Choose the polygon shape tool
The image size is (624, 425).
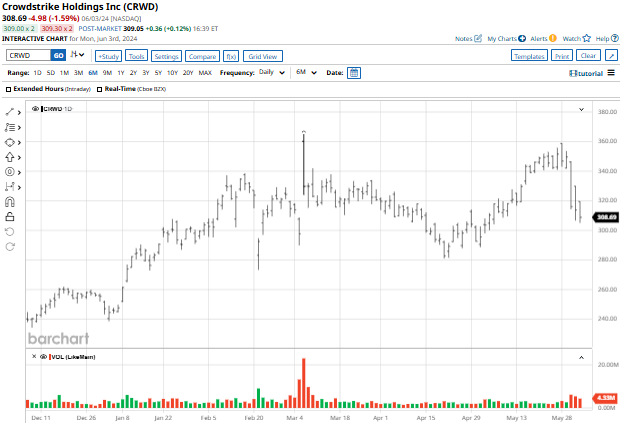pyautogui.click(x=10, y=142)
